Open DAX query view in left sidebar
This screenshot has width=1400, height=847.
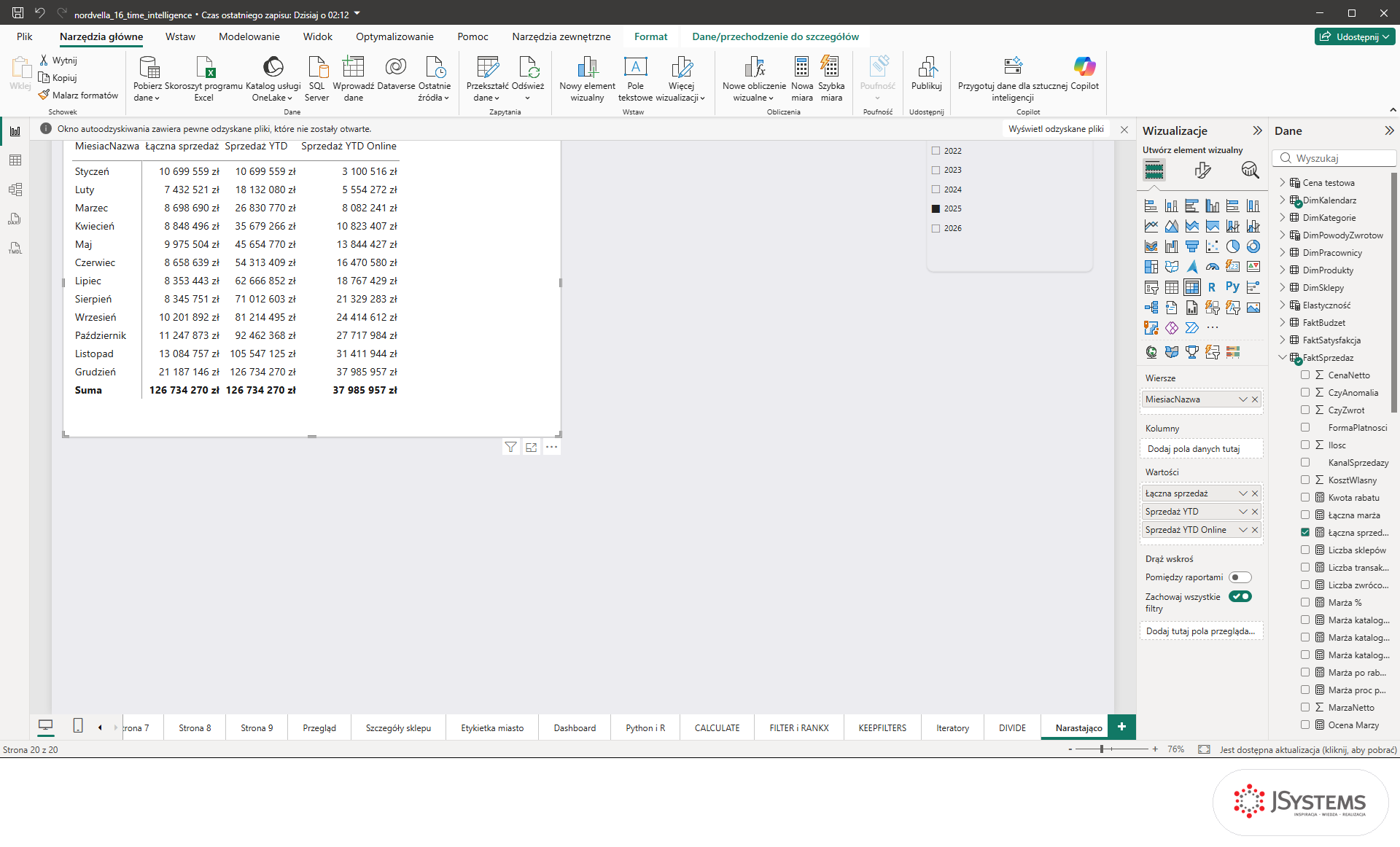[x=15, y=219]
